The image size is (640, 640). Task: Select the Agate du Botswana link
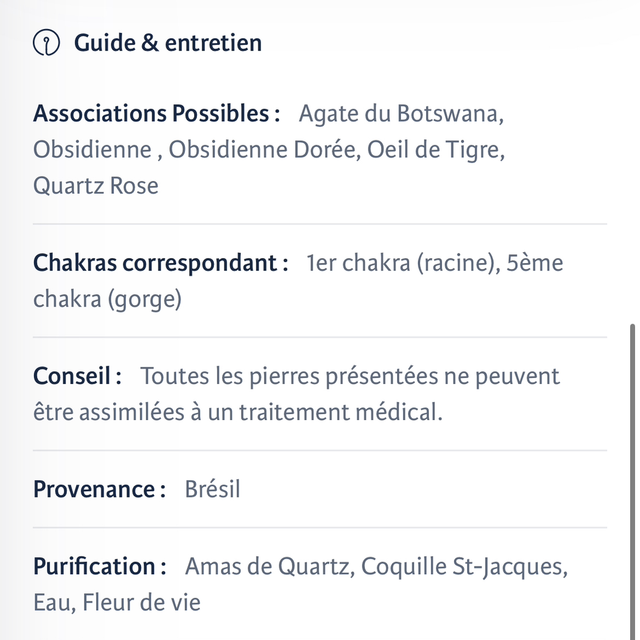(x=401, y=113)
